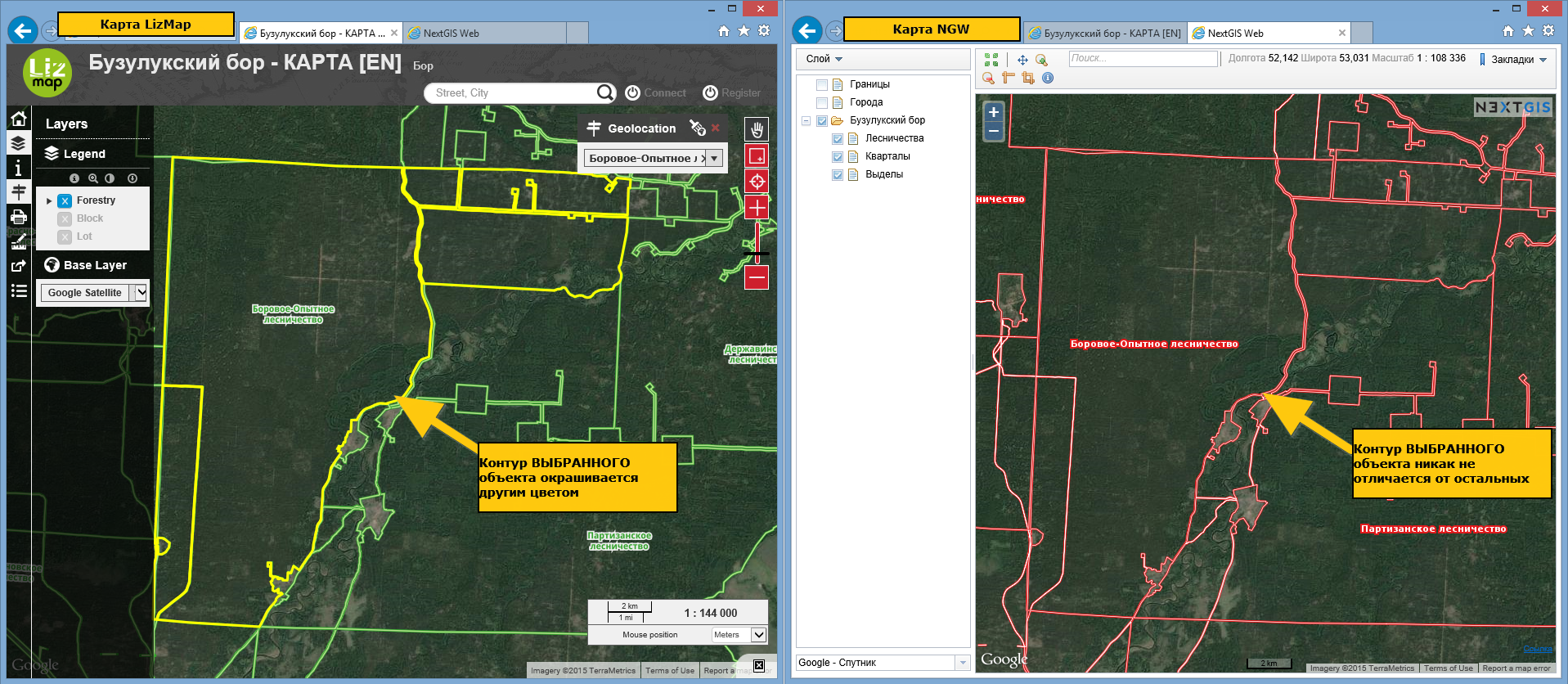
Task: Click the initial extent crosshair button
Action: (757, 182)
